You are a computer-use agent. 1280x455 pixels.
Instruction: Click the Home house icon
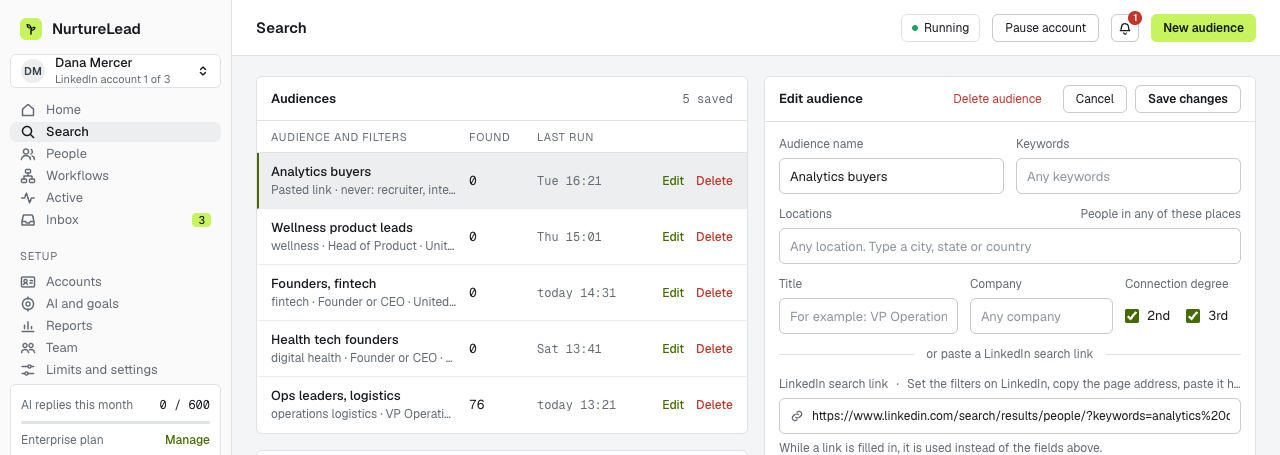[28, 110]
